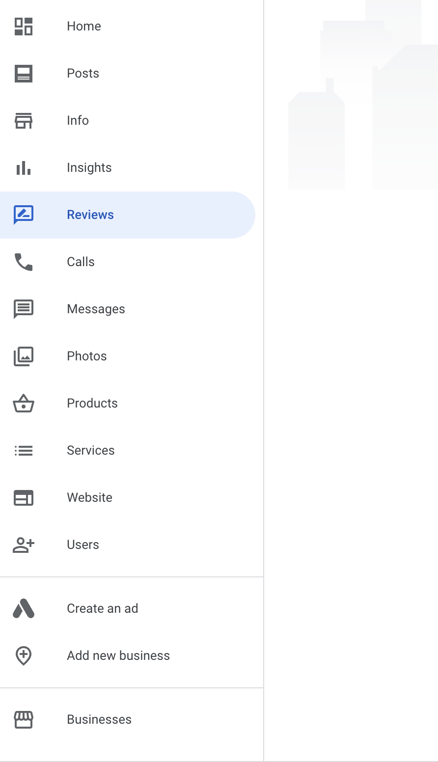Click the Insights bar chart icon
438x762 pixels.
pos(23,168)
